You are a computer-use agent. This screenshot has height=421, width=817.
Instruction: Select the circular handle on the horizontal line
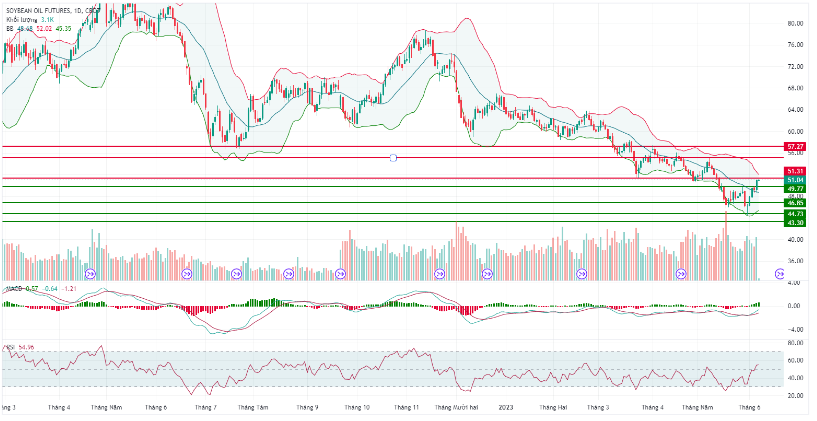[x=393, y=158]
